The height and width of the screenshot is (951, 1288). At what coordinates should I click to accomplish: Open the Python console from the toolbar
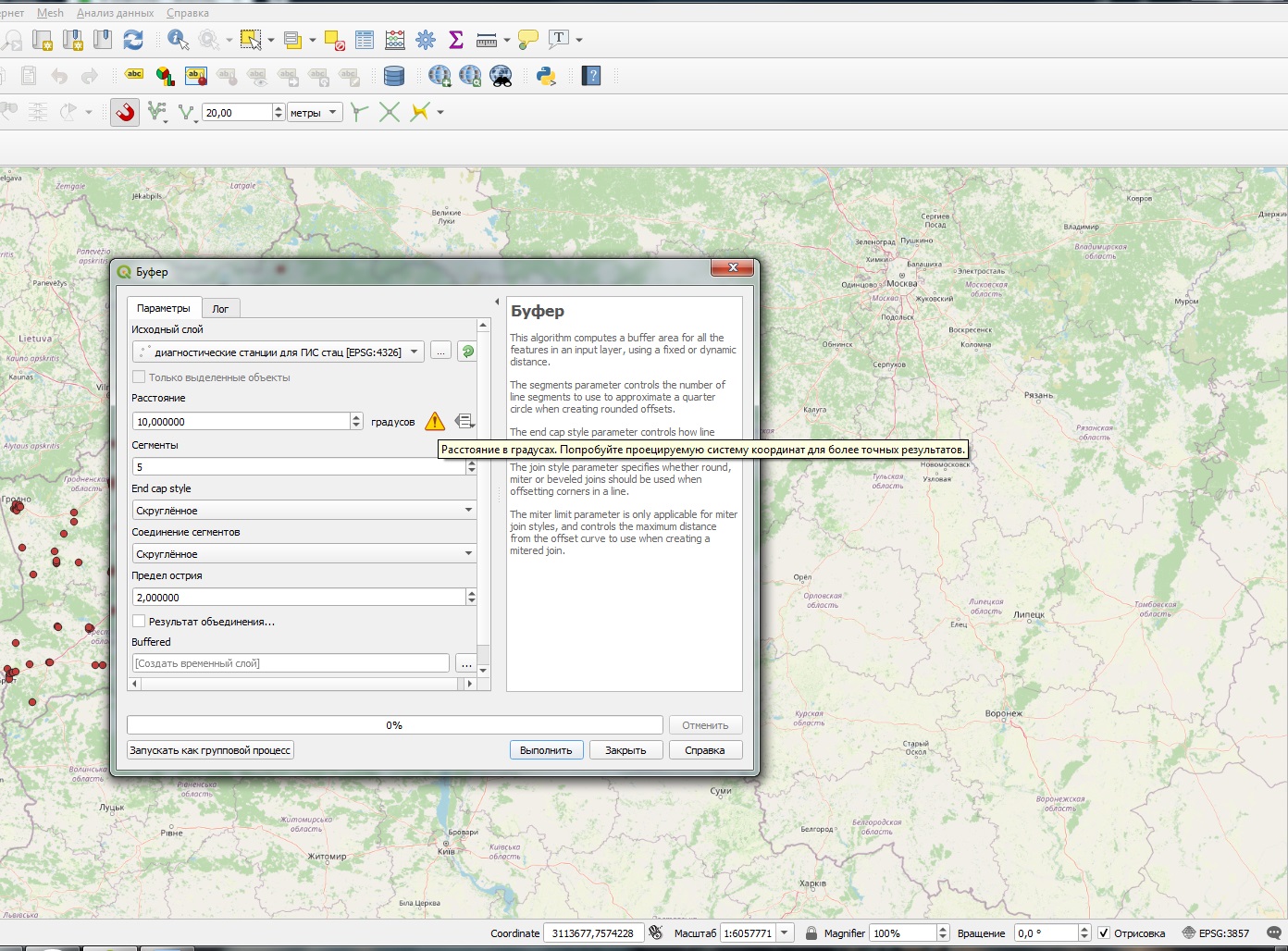click(x=546, y=76)
